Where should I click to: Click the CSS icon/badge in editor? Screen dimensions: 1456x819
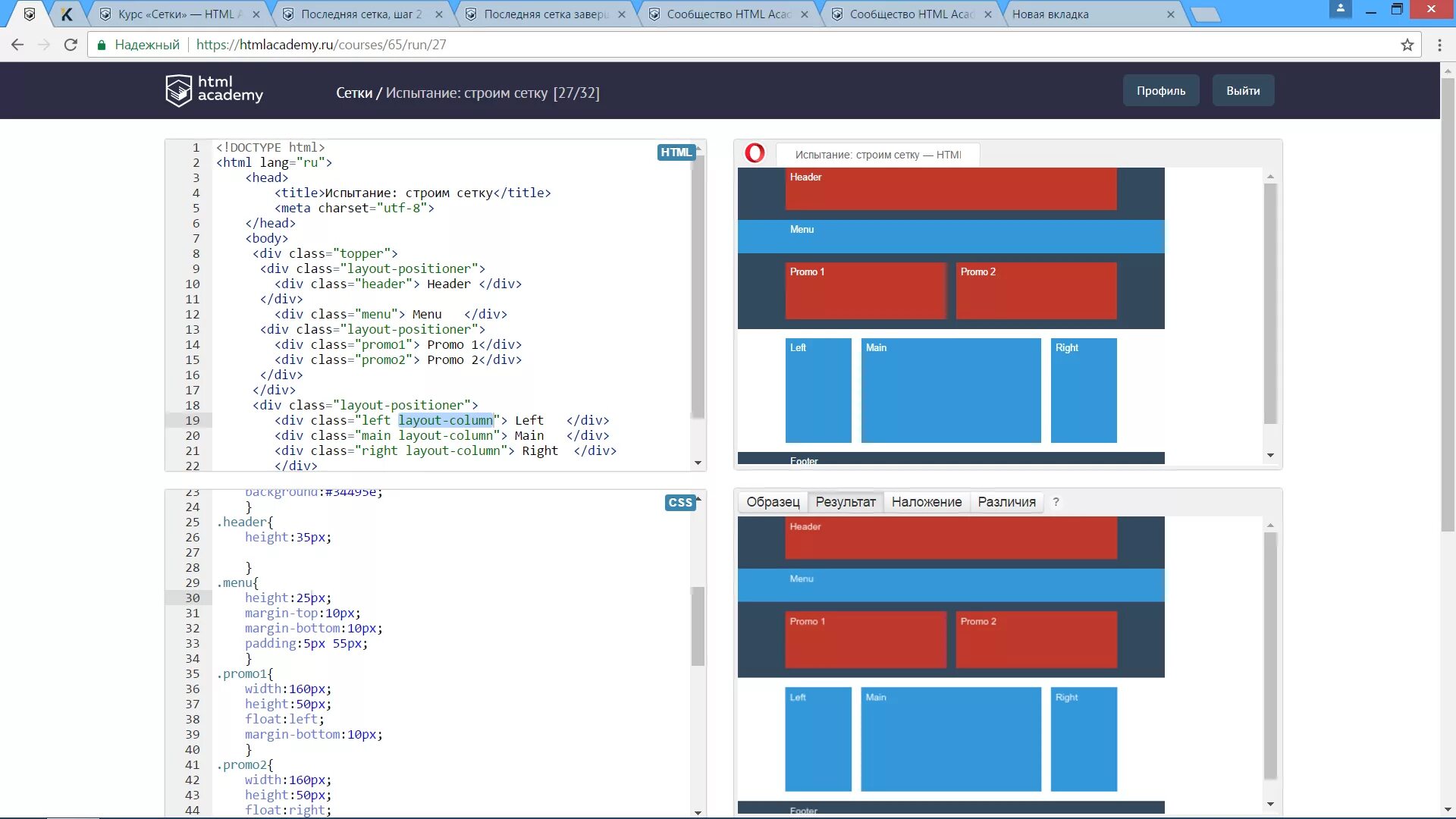tap(681, 502)
